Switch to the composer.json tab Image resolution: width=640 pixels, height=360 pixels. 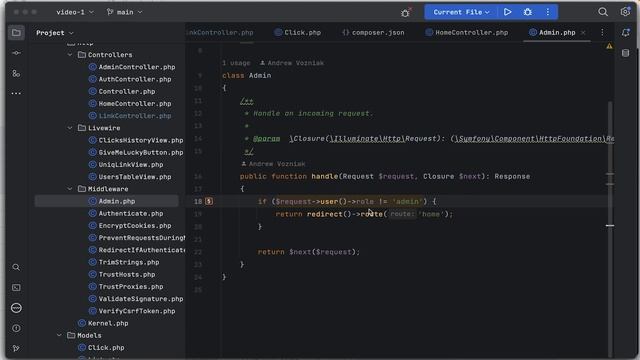(x=373, y=33)
